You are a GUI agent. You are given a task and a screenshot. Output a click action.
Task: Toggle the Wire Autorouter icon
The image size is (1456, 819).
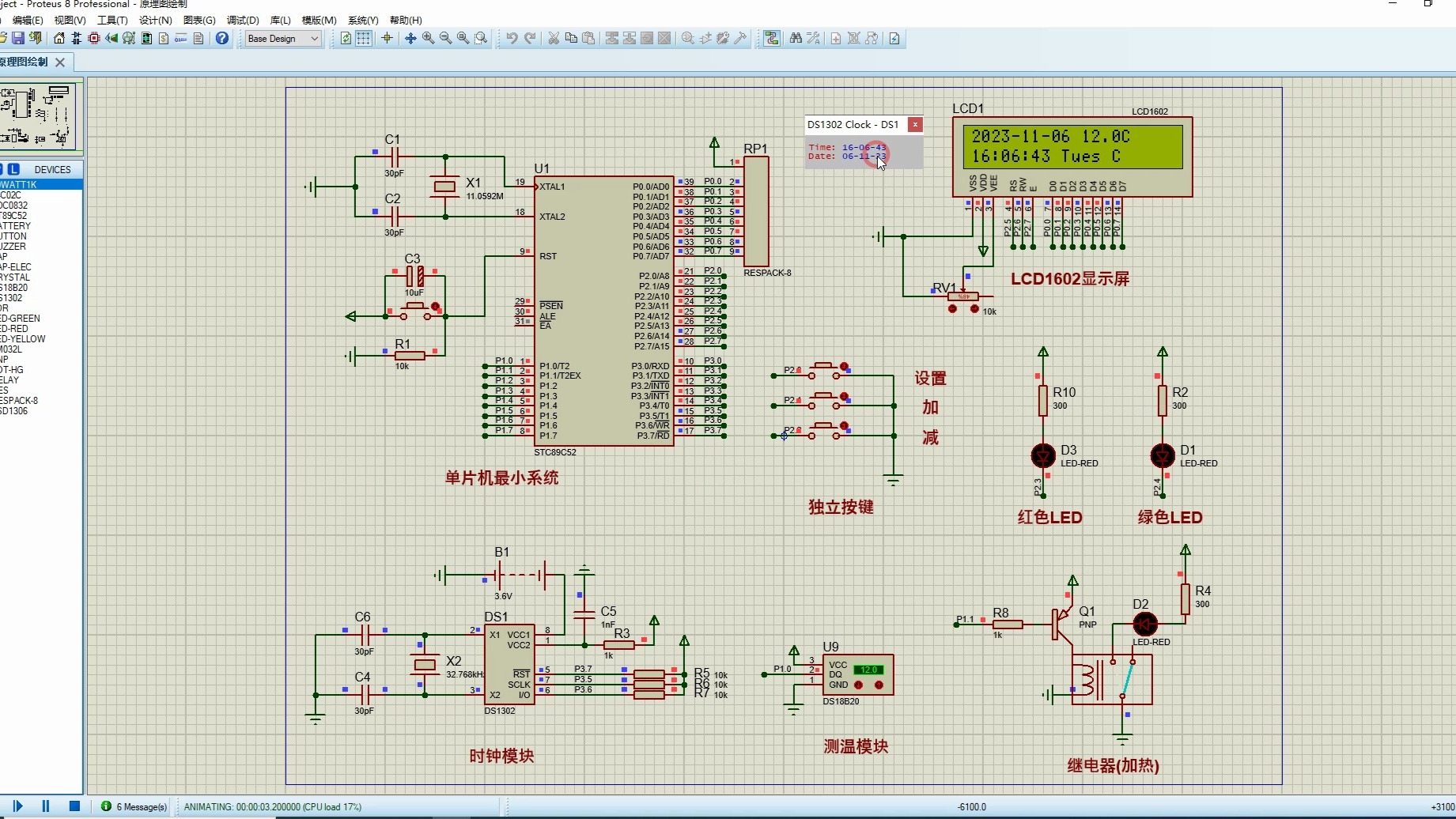772,38
